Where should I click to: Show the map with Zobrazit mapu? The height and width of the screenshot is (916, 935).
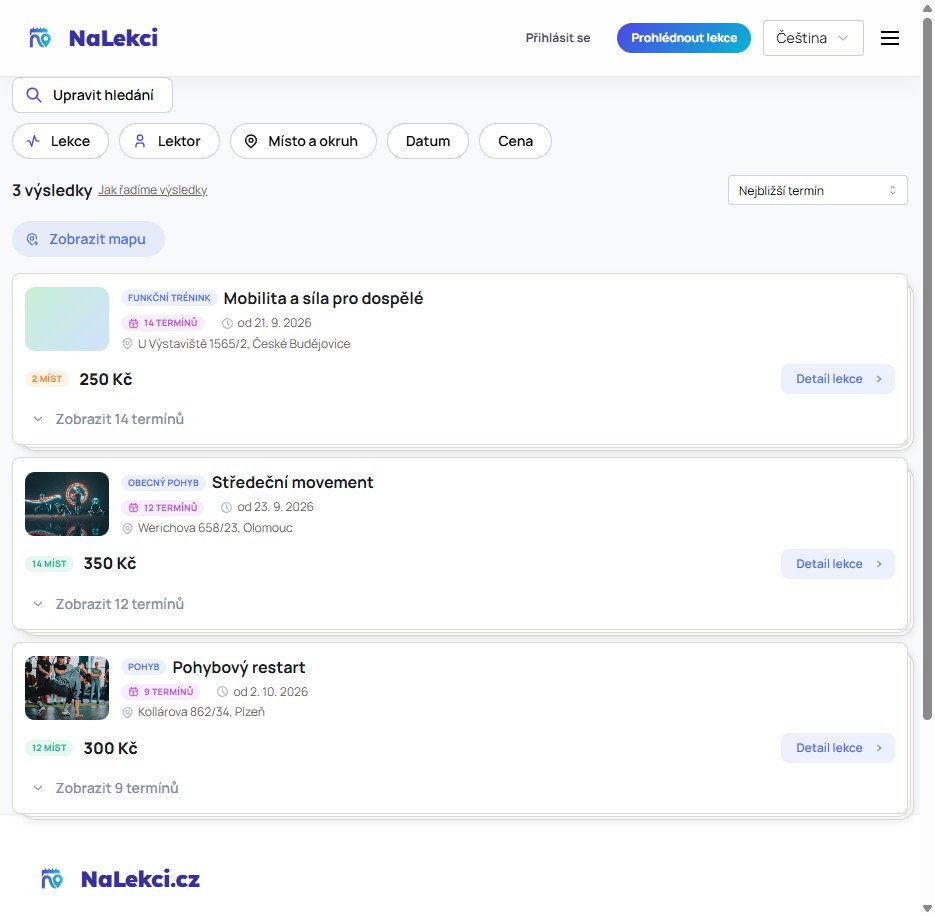[x=88, y=239]
